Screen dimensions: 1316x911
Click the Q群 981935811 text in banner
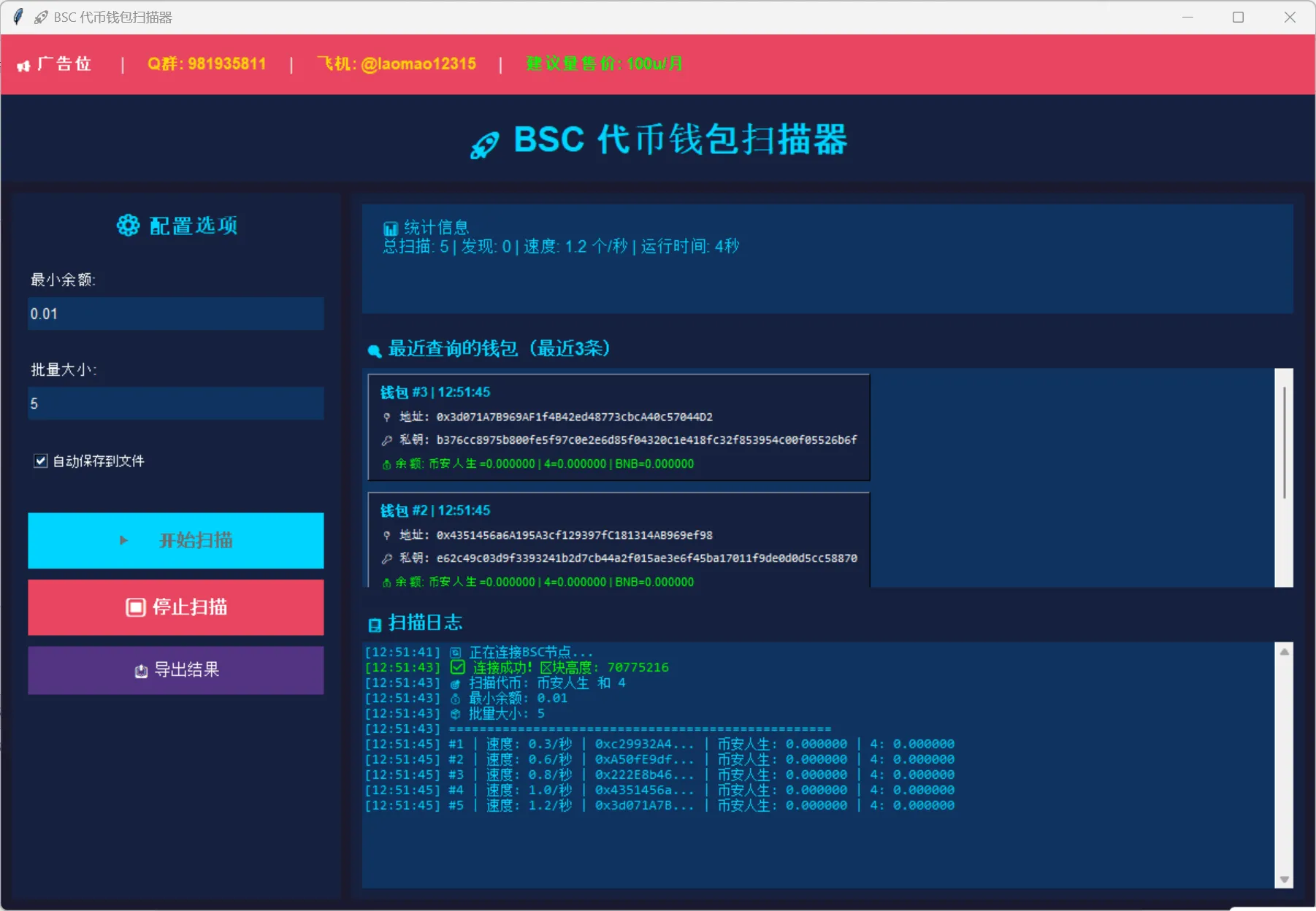(x=207, y=64)
